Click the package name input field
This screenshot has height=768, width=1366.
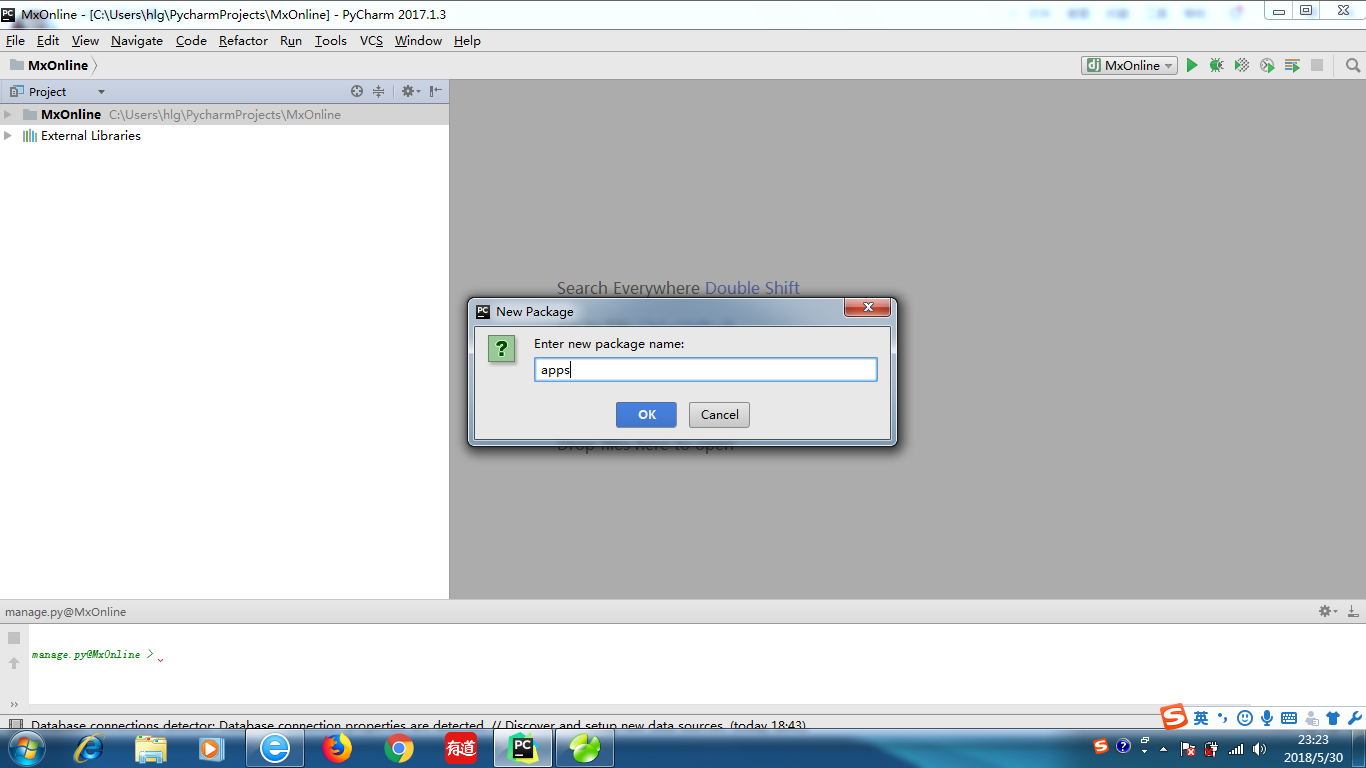point(705,370)
